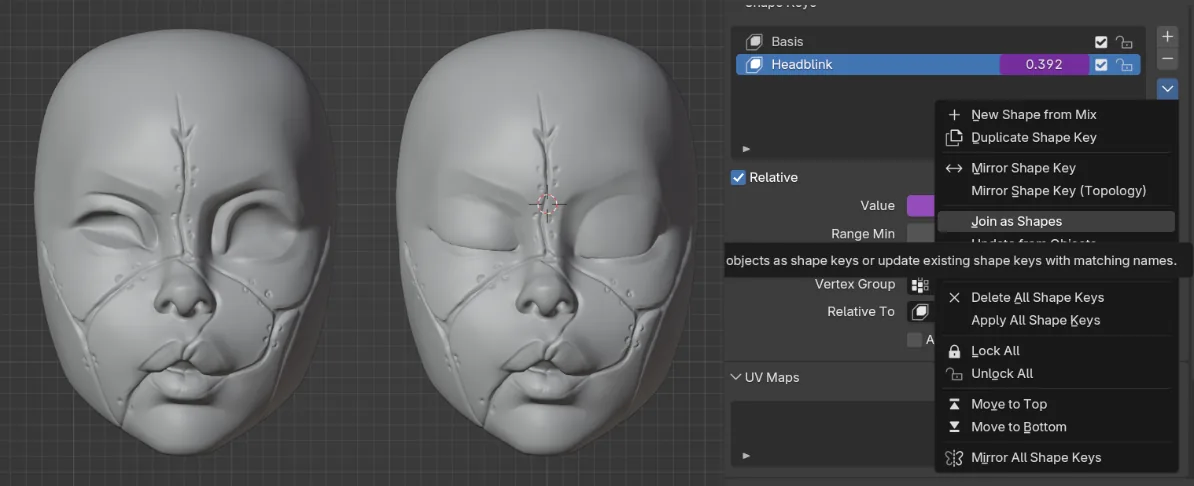Click the open padlock Unlock All icon
The height and width of the screenshot is (486, 1194).
(x=954, y=373)
